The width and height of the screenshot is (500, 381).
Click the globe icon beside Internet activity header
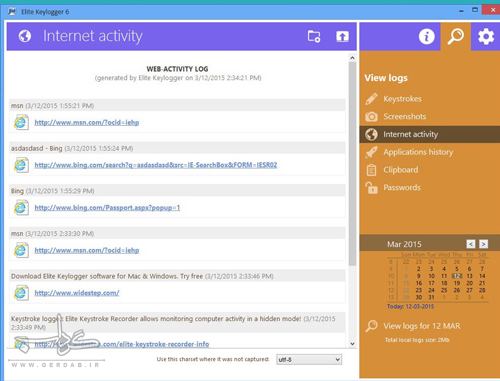click(25, 36)
